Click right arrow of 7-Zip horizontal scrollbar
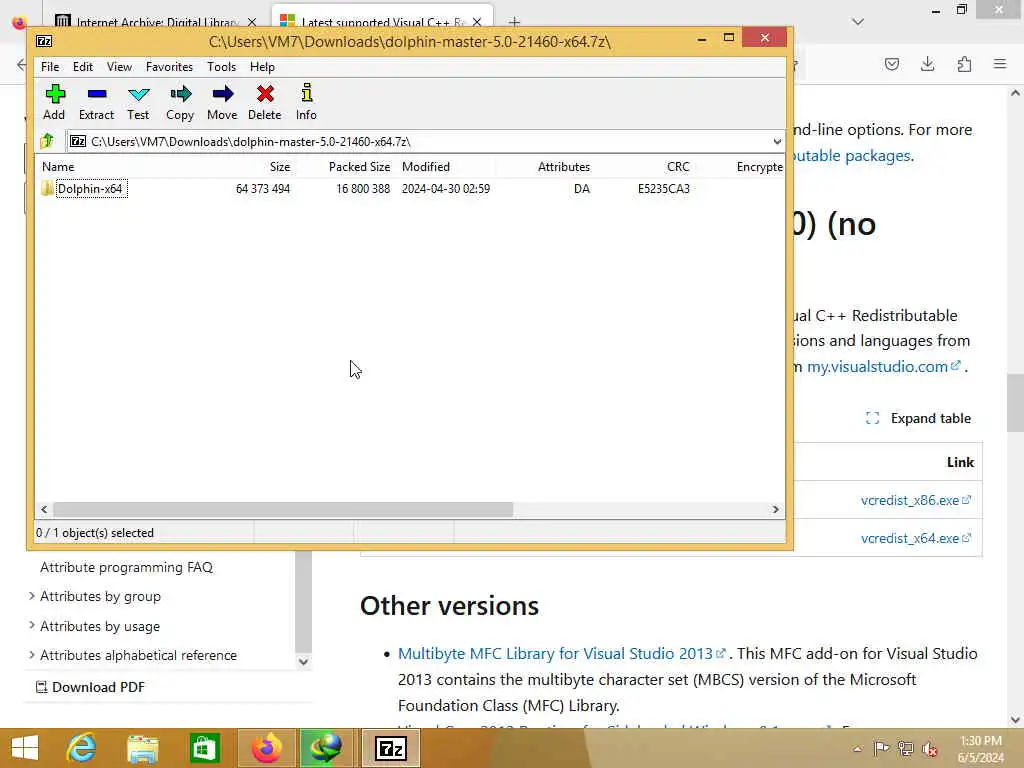The height and width of the screenshot is (768, 1024). pos(775,509)
